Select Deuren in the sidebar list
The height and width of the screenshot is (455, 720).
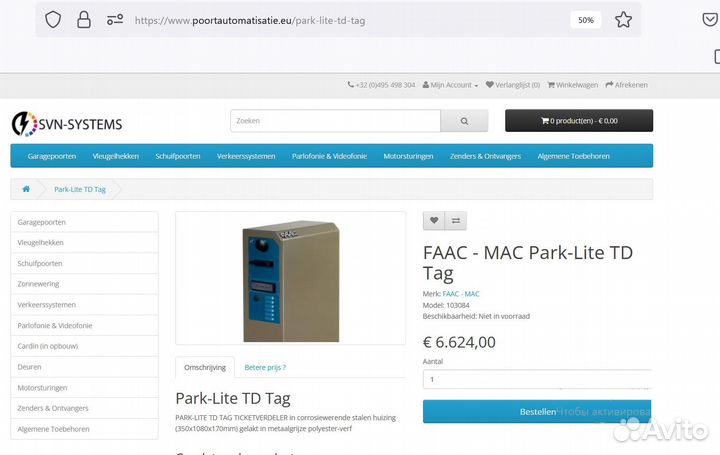click(84, 367)
